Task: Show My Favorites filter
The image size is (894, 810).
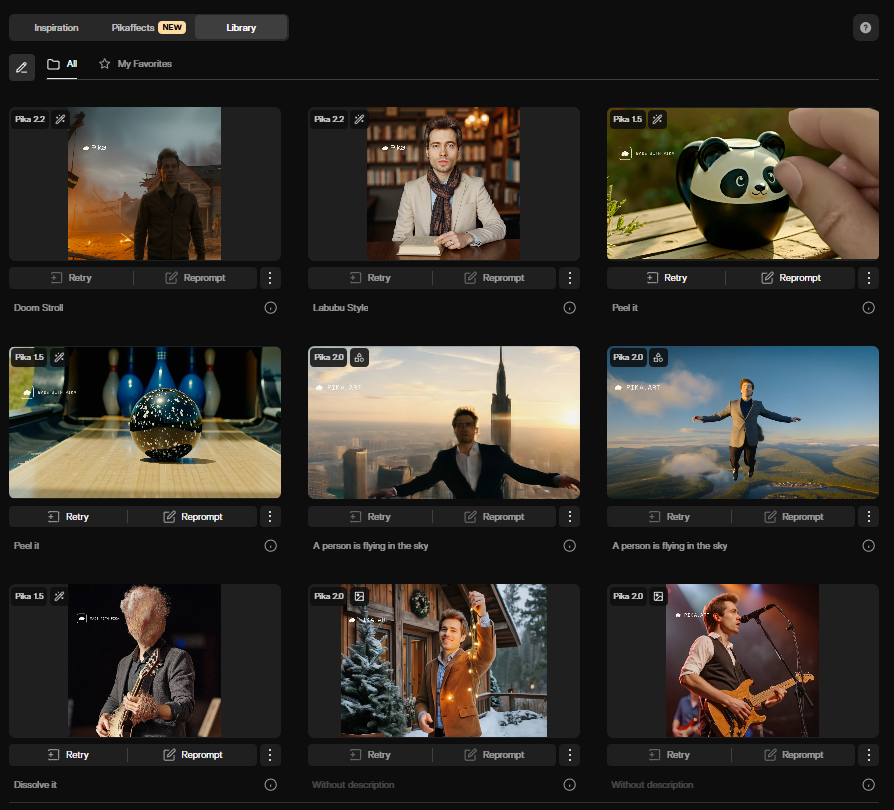Action: (x=135, y=64)
